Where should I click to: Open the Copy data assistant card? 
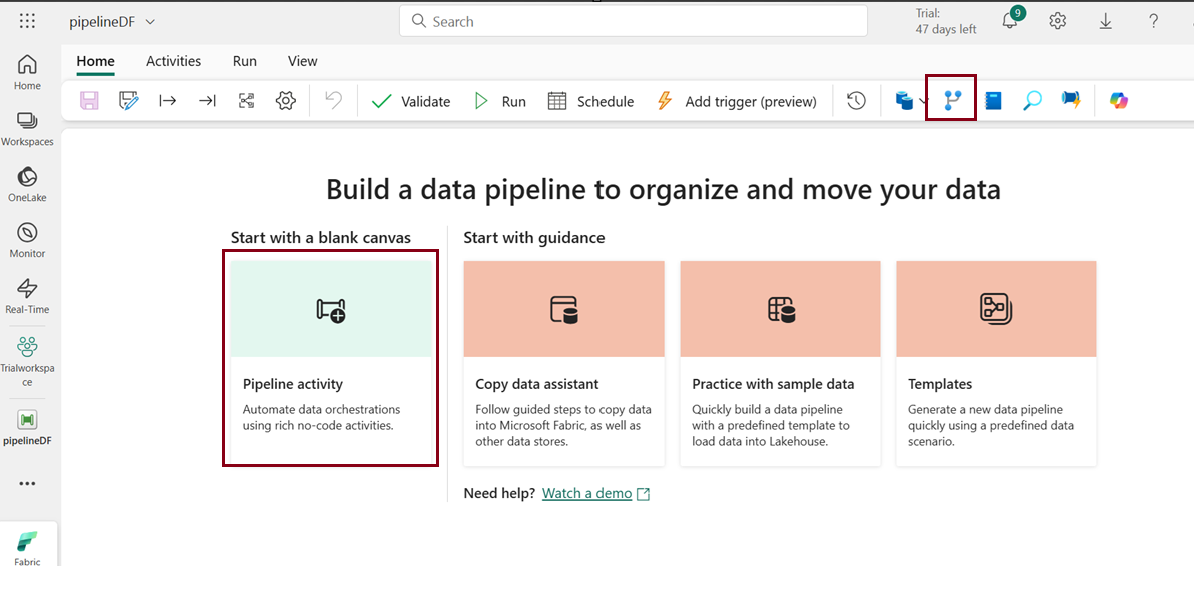(563, 363)
